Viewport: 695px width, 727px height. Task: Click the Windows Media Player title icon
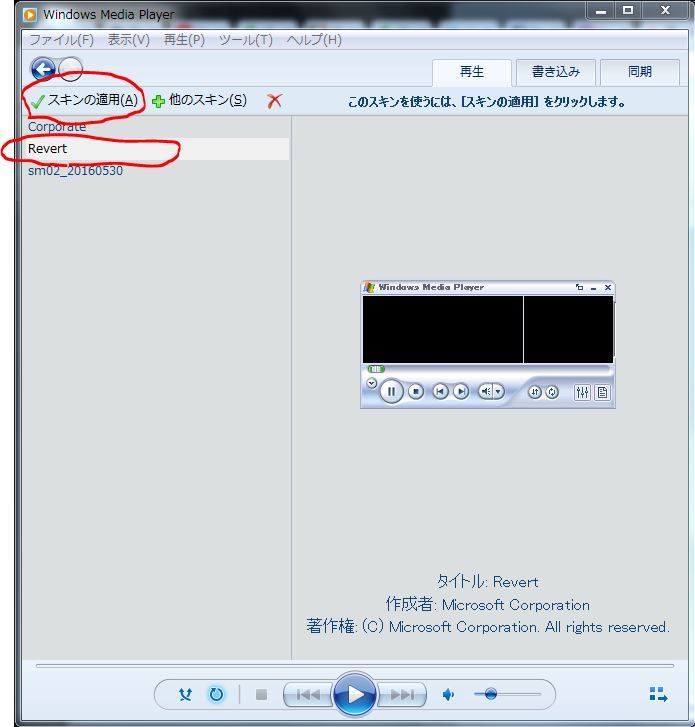point(30,15)
